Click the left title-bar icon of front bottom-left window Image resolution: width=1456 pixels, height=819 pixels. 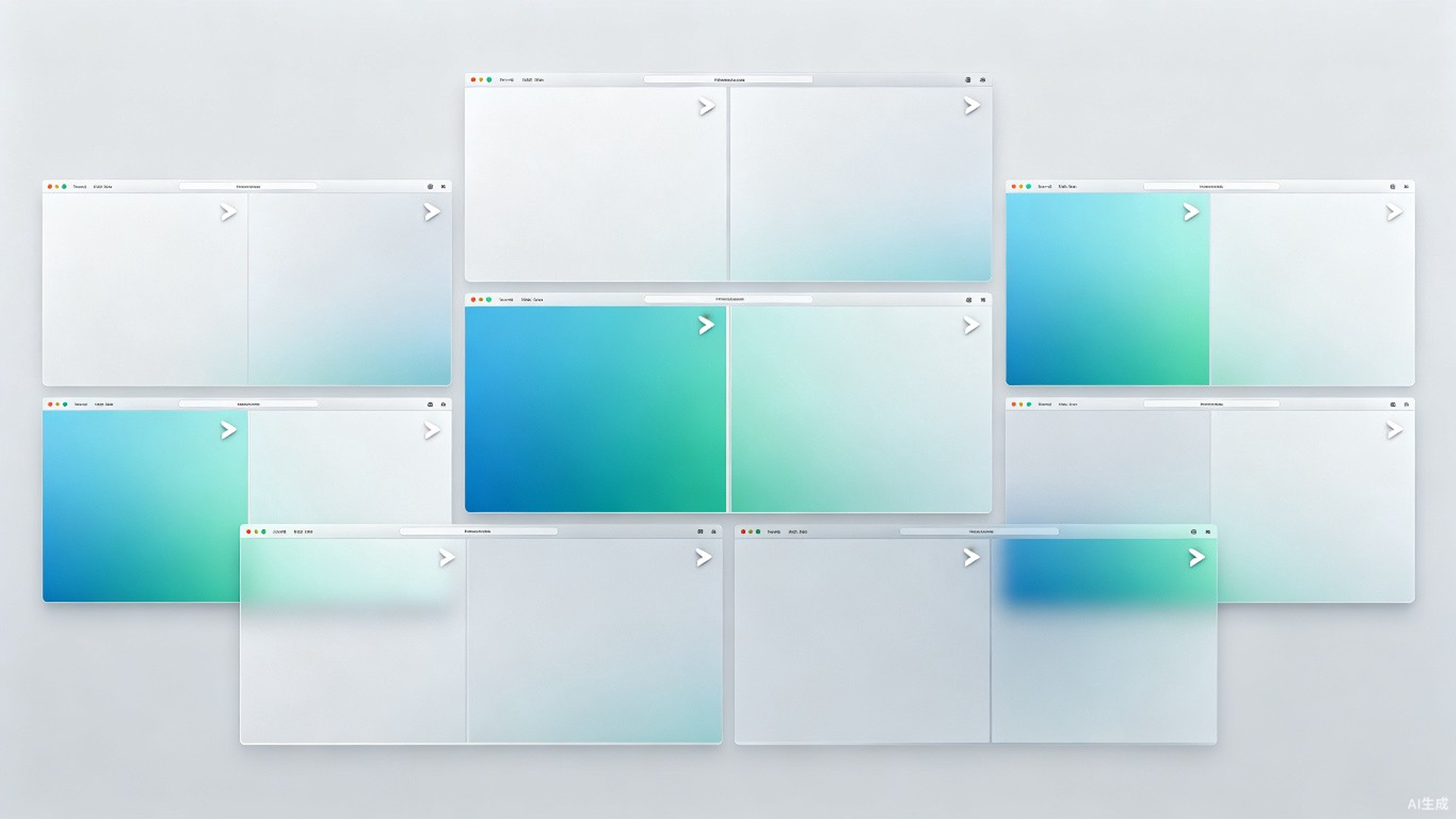[x=700, y=532]
